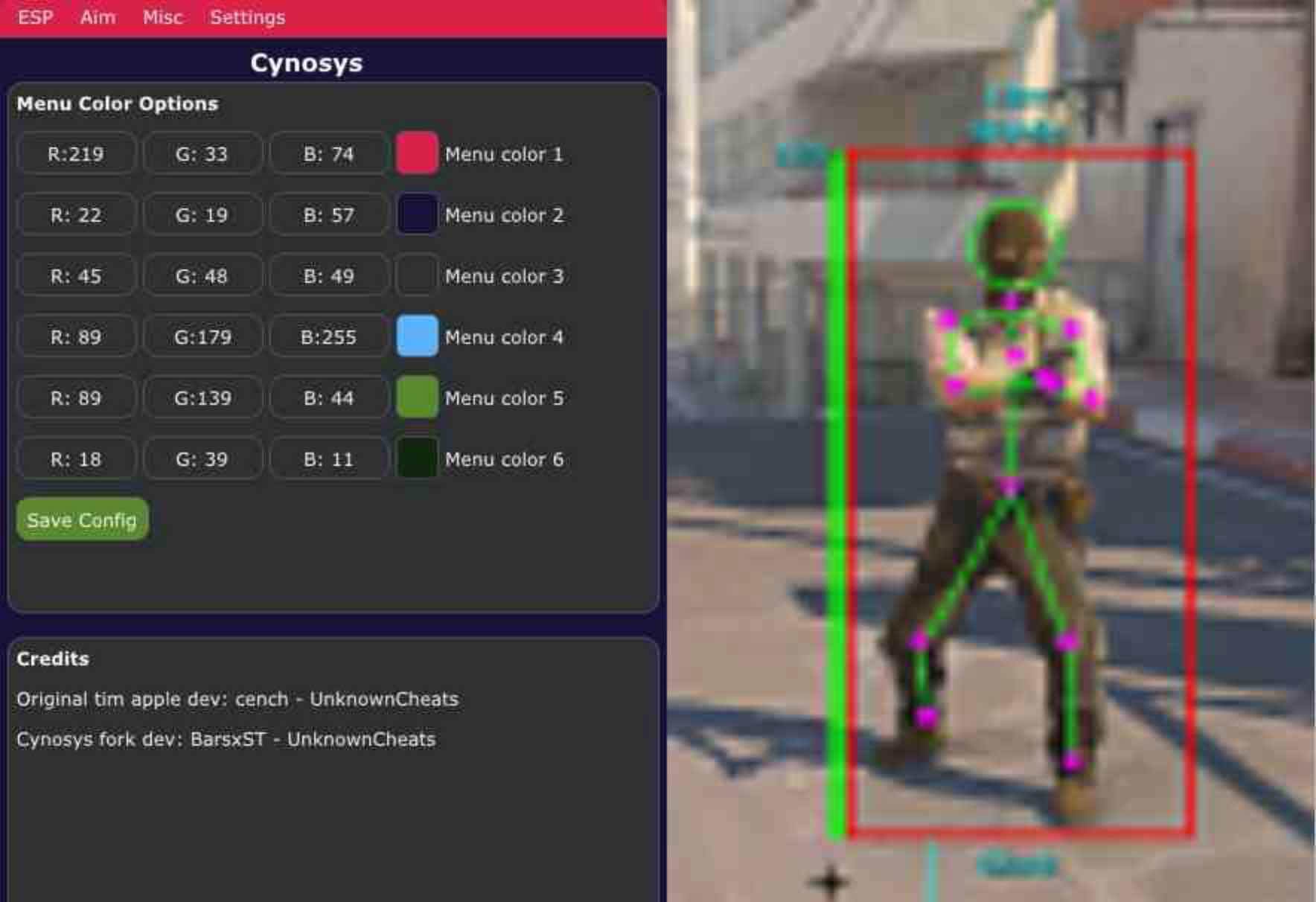This screenshot has height=902, width=1316.
Task: Click the 'Menu color 6' label
Action: point(504,459)
